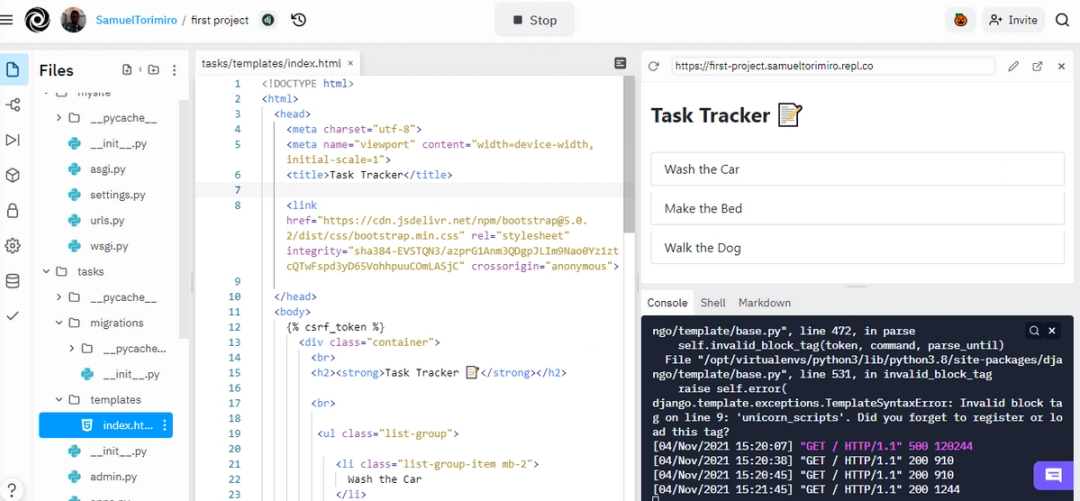Open the Packages cube icon

pos(12,175)
